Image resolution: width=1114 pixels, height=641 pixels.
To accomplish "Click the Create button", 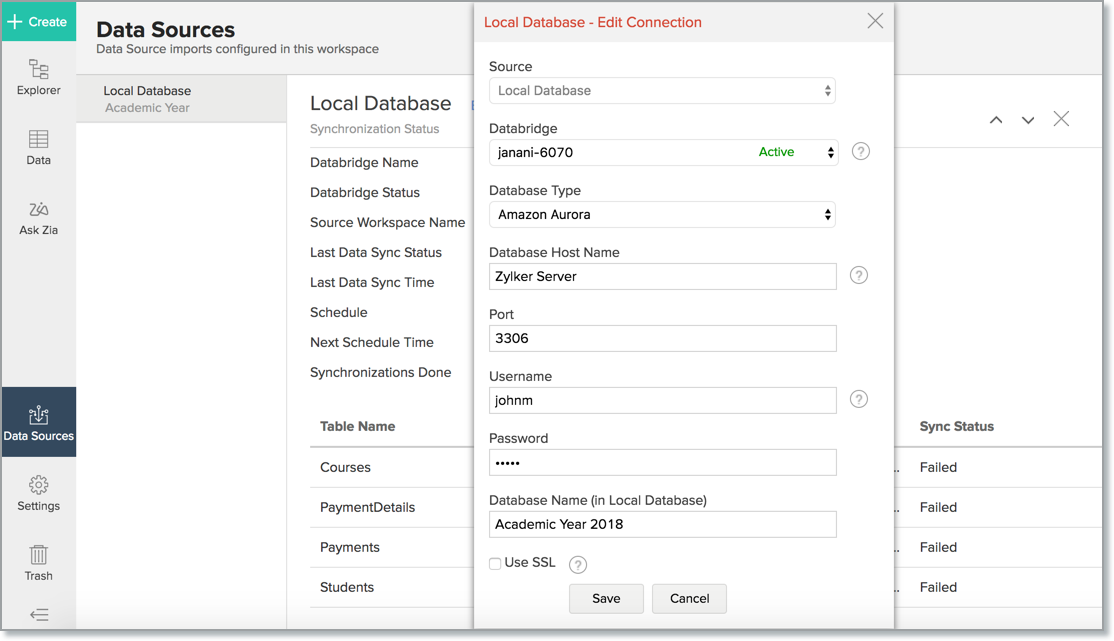I will pos(38,21).
